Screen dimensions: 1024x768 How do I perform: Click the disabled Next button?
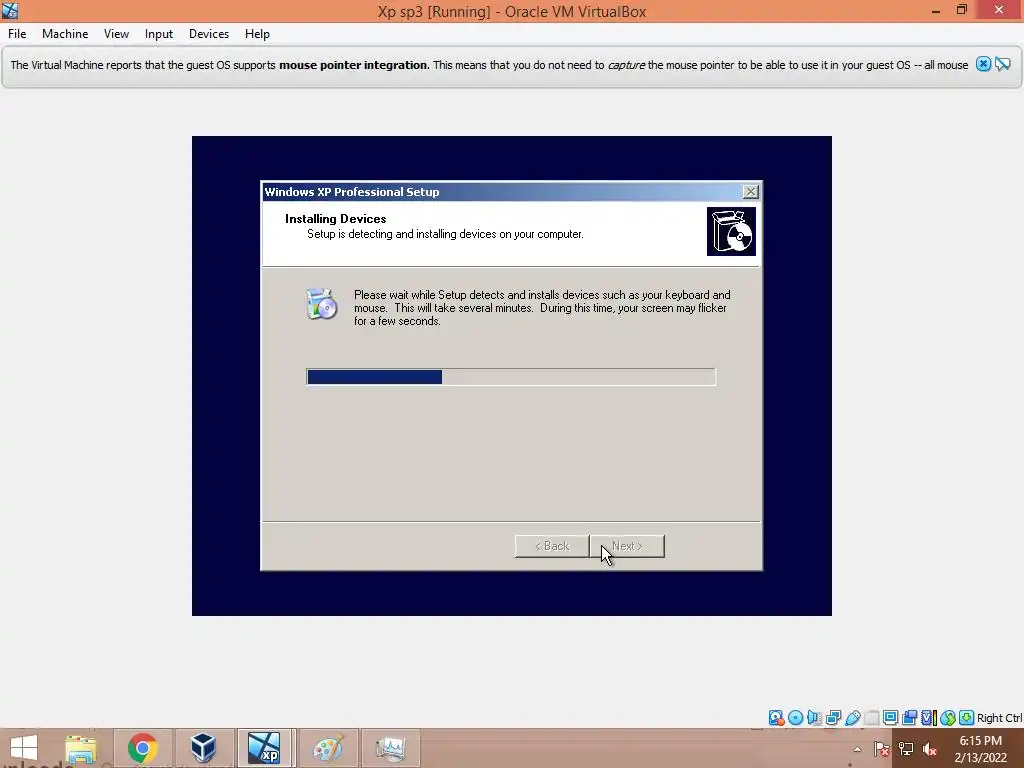point(627,546)
